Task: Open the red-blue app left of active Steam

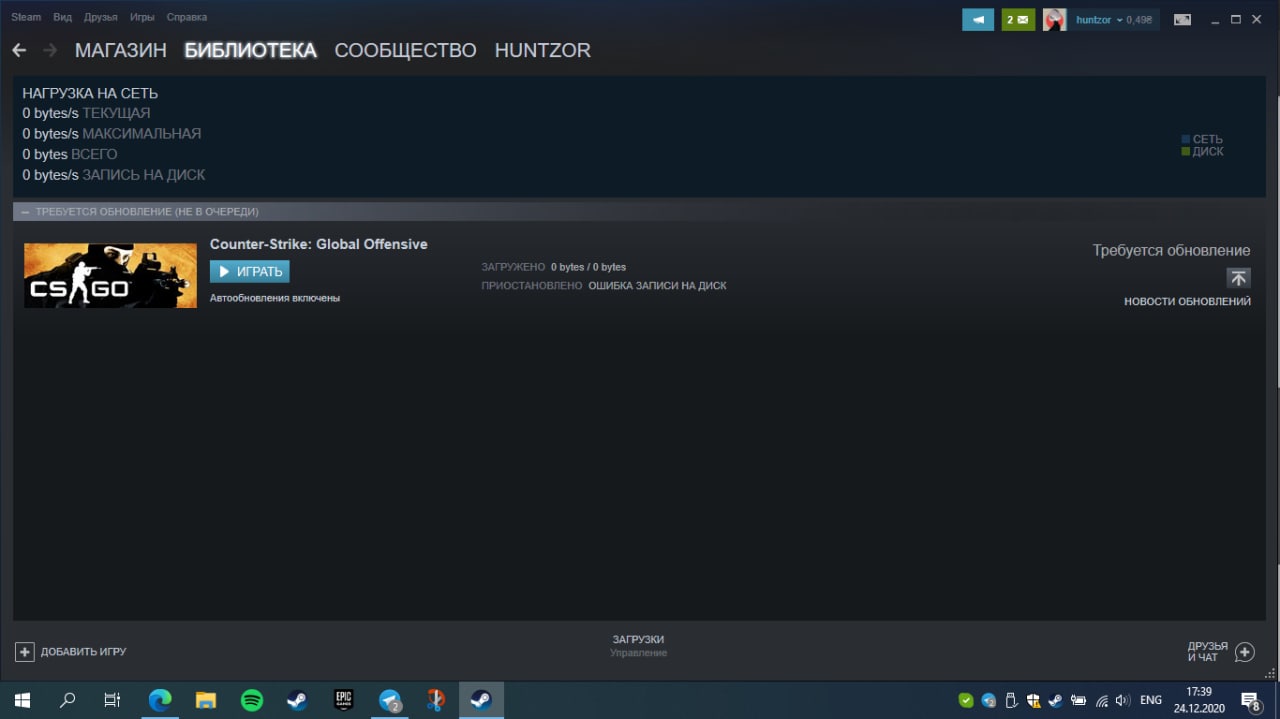Action: tap(436, 700)
